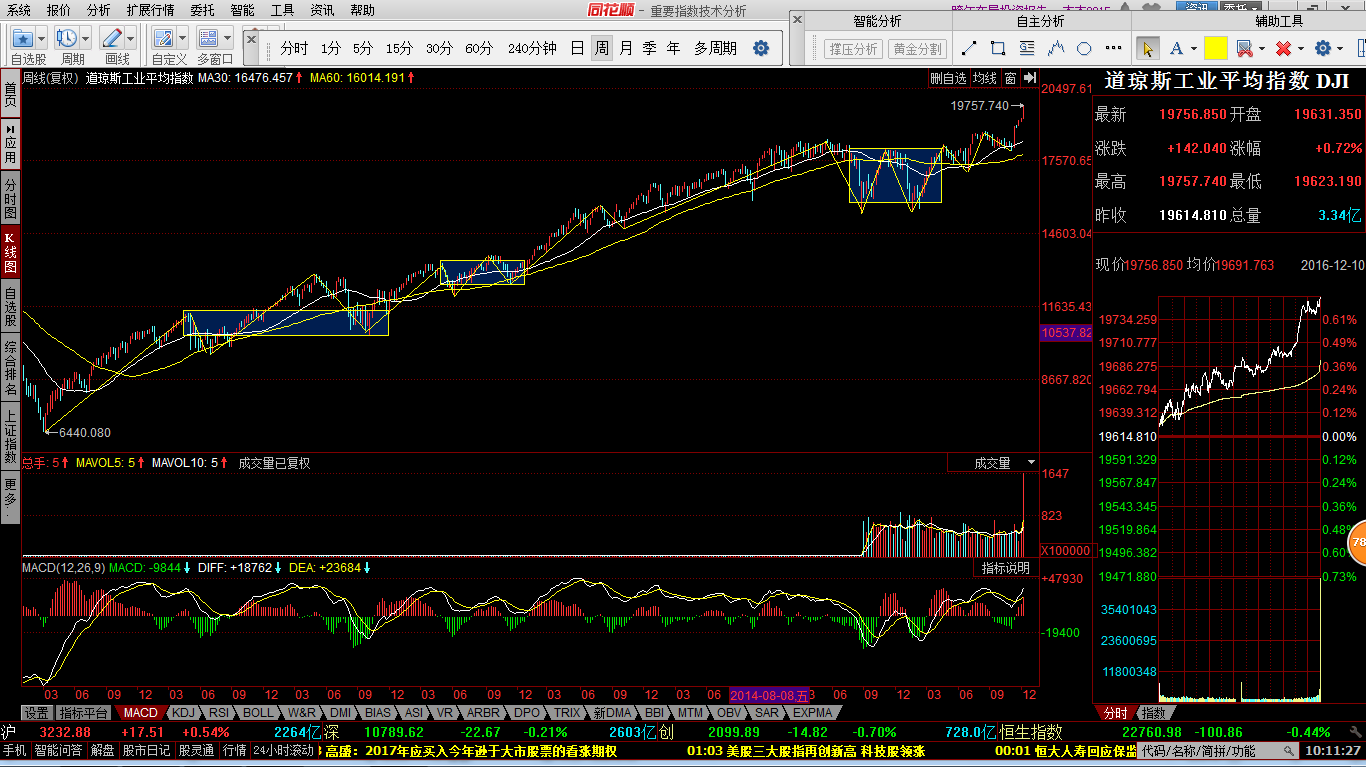This screenshot has width=1366, height=767.
Task: Select the line segment drawing tool
Action: pyautogui.click(x=968, y=48)
